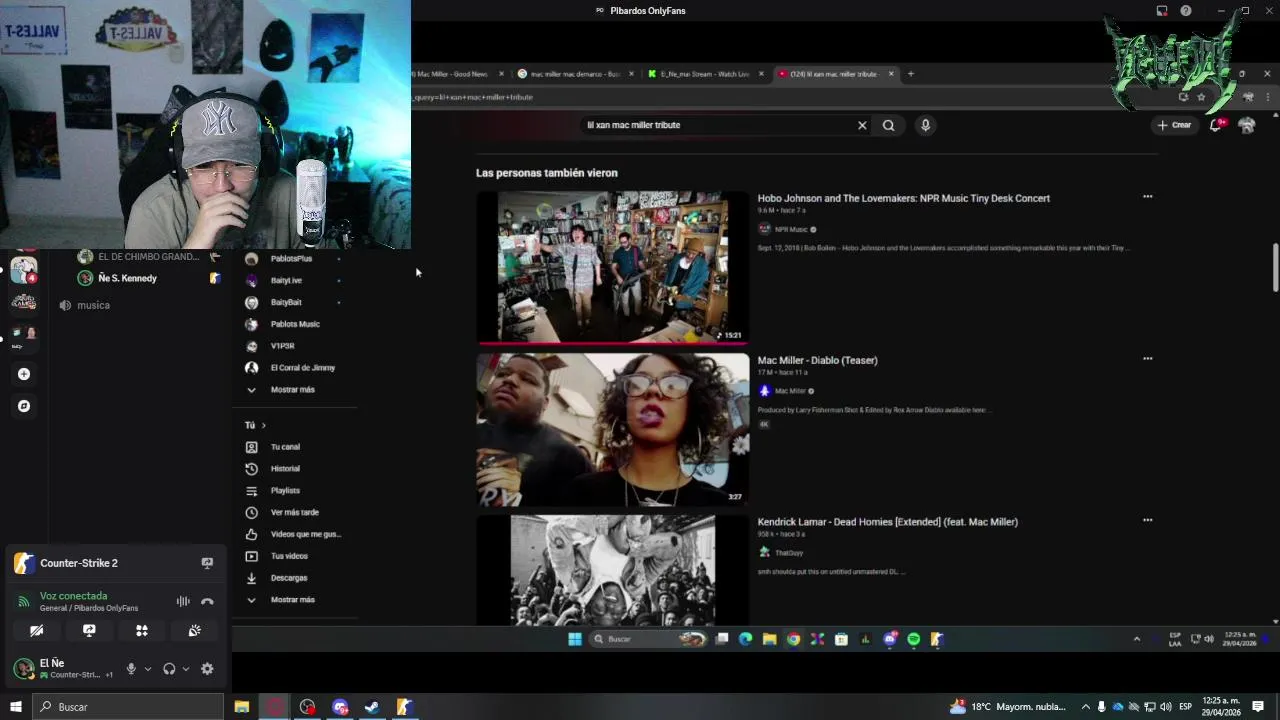1280x720 pixels.
Task: Visit the ThatGuyy channel
Action: click(788, 553)
